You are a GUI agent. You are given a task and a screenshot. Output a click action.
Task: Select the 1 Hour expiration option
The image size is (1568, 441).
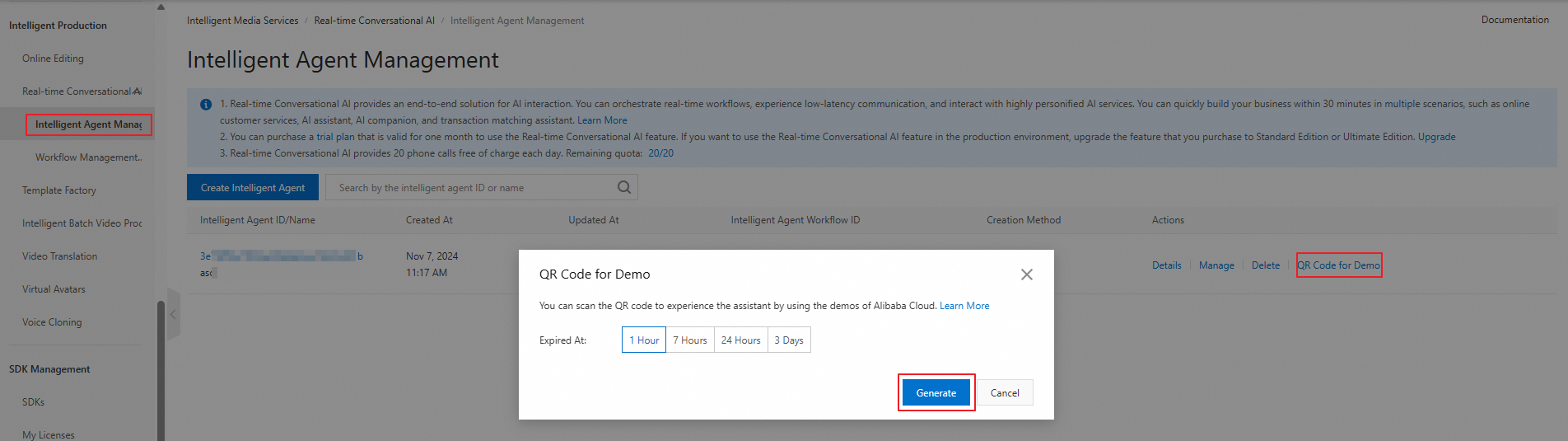644,340
